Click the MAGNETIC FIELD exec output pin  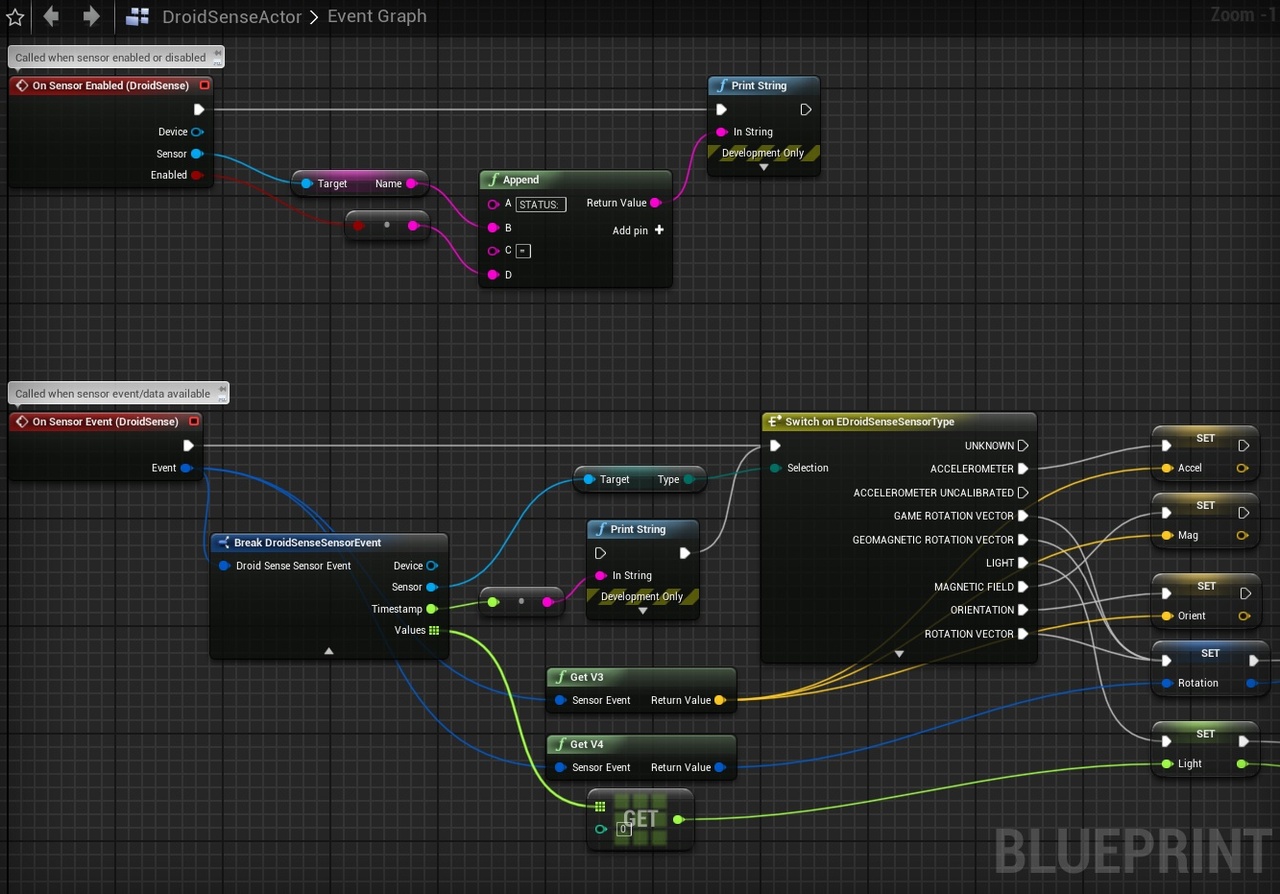tap(1023, 587)
